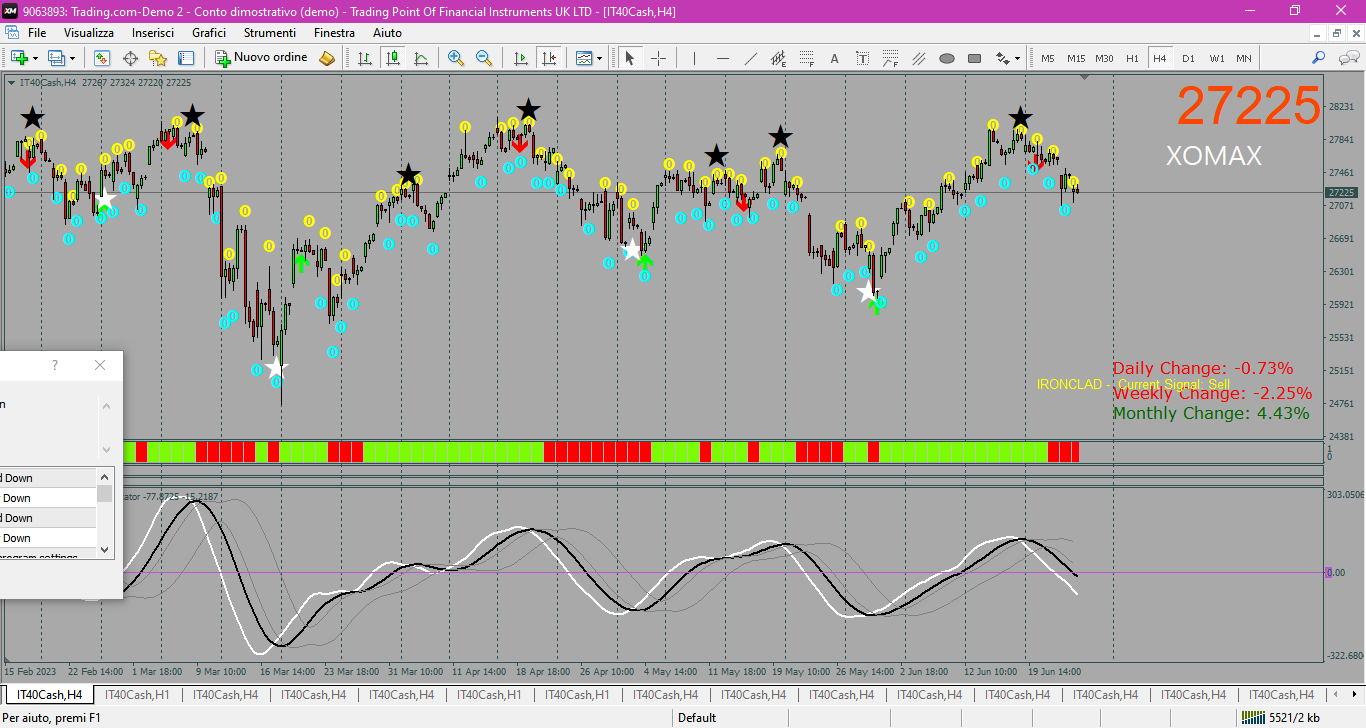Open the Visualizza menu
The image size is (1366, 728).
coord(89,33)
